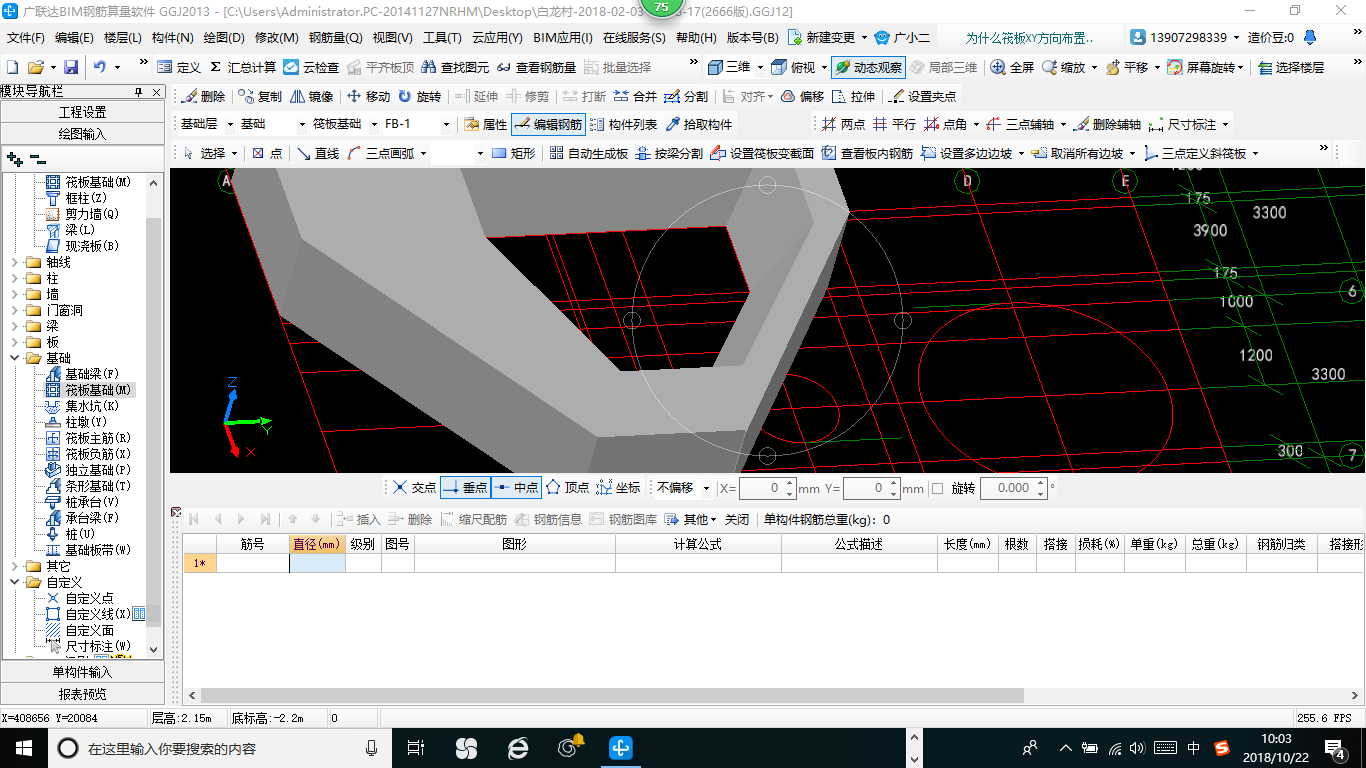Image resolution: width=1366 pixels, height=768 pixels.
Task: Click 自动生成板 auto generate slab
Action: point(588,153)
